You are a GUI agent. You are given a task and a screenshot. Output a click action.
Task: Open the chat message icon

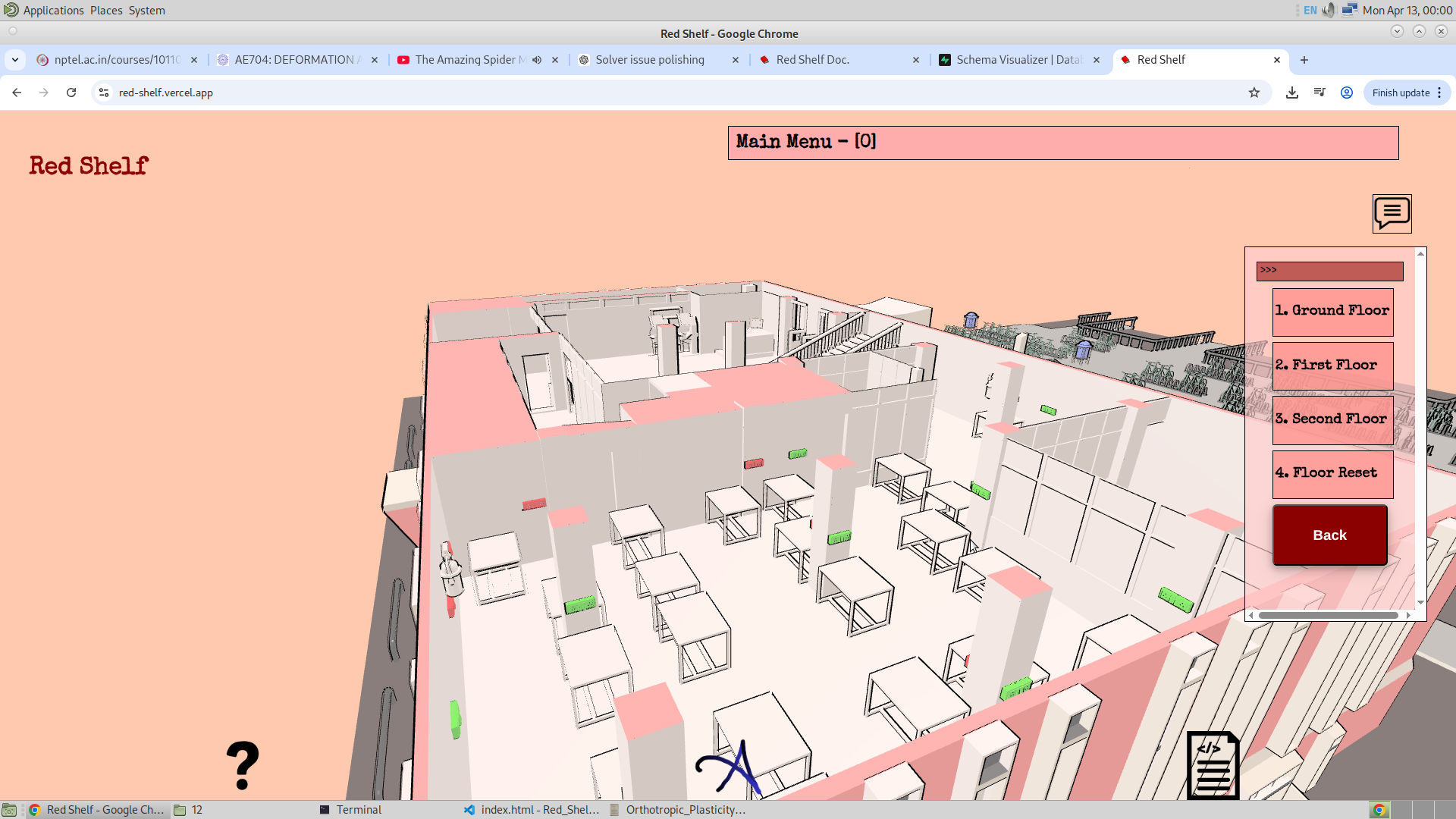coord(1392,214)
